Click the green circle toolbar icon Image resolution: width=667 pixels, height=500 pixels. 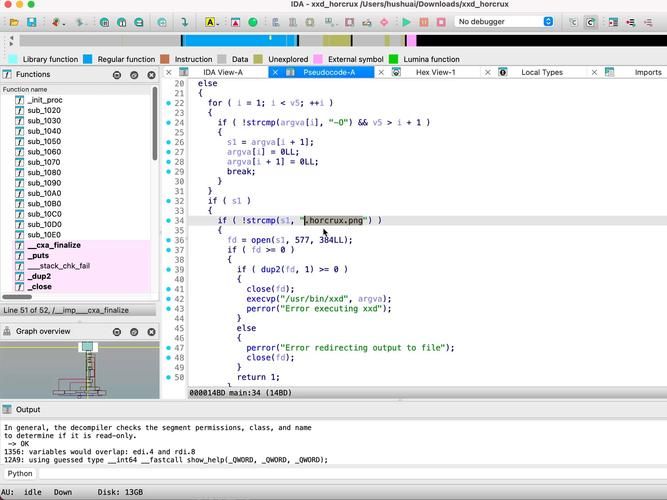point(253,22)
